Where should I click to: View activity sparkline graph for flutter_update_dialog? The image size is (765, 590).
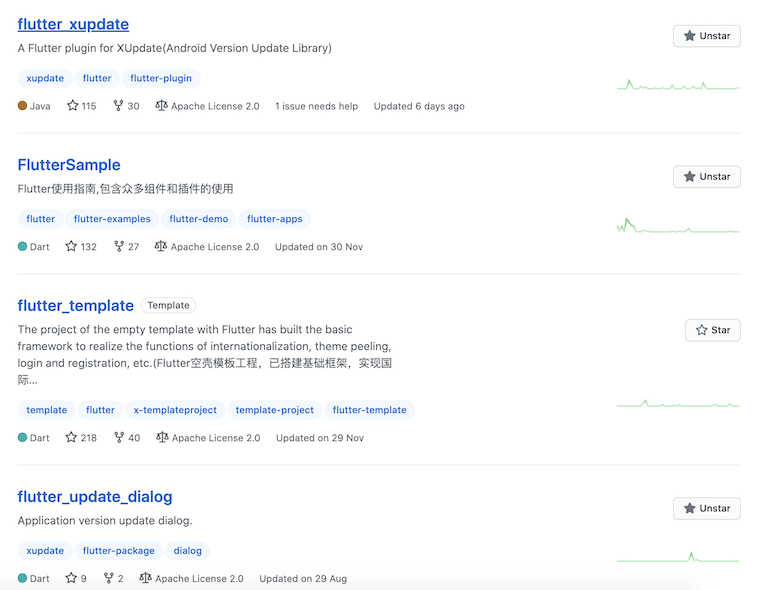click(x=678, y=557)
